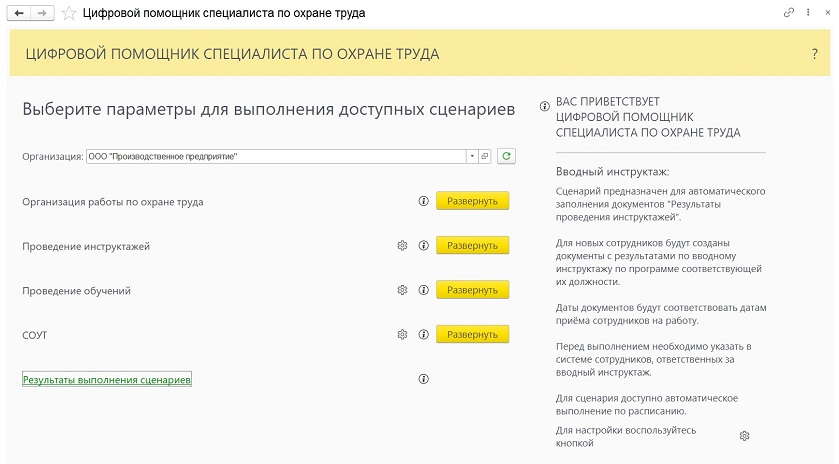
Task: Click info icon beside ВАС ПРИВЕТСТВУЕТ heading
Action: 544,106
